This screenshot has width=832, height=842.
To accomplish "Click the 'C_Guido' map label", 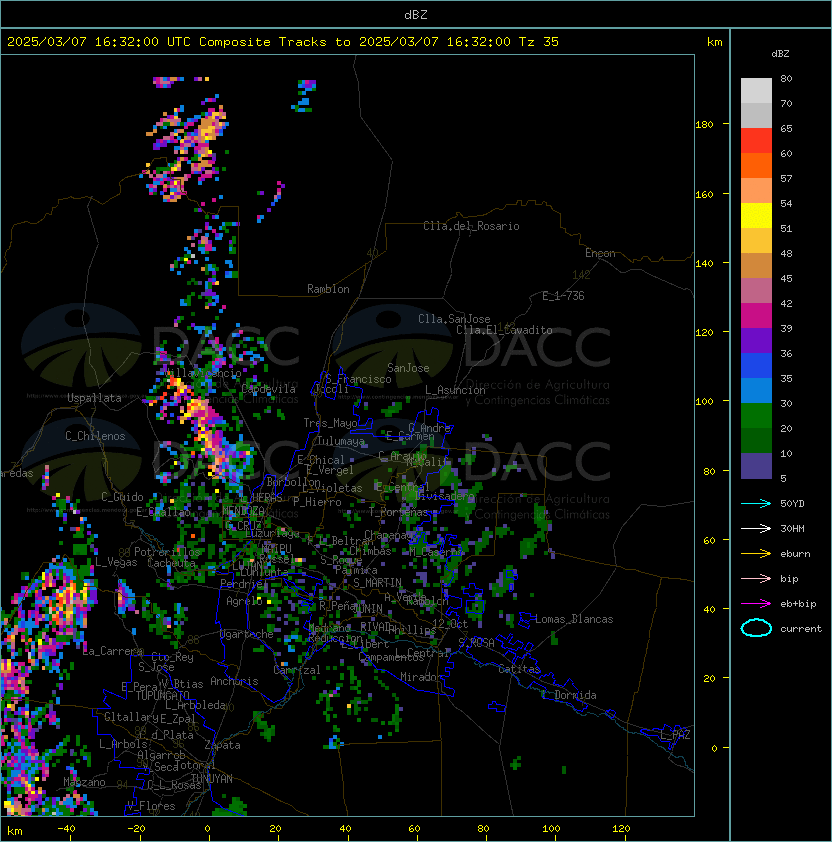I will (x=122, y=497).
